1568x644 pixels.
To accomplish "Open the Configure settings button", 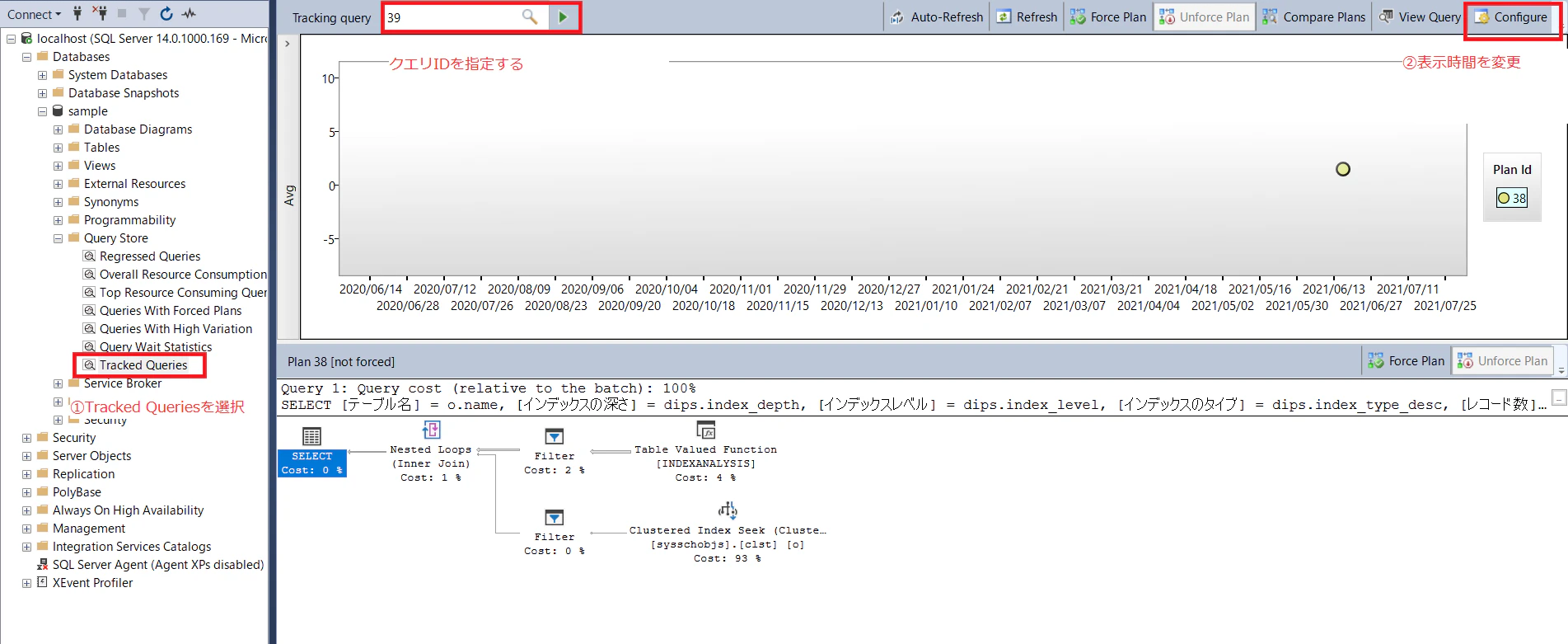I will pos(1511,17).
